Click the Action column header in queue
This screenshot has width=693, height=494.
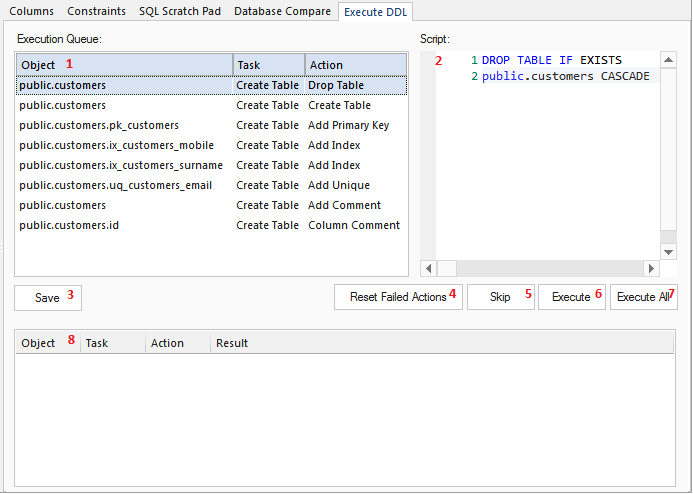click(326, 65)
